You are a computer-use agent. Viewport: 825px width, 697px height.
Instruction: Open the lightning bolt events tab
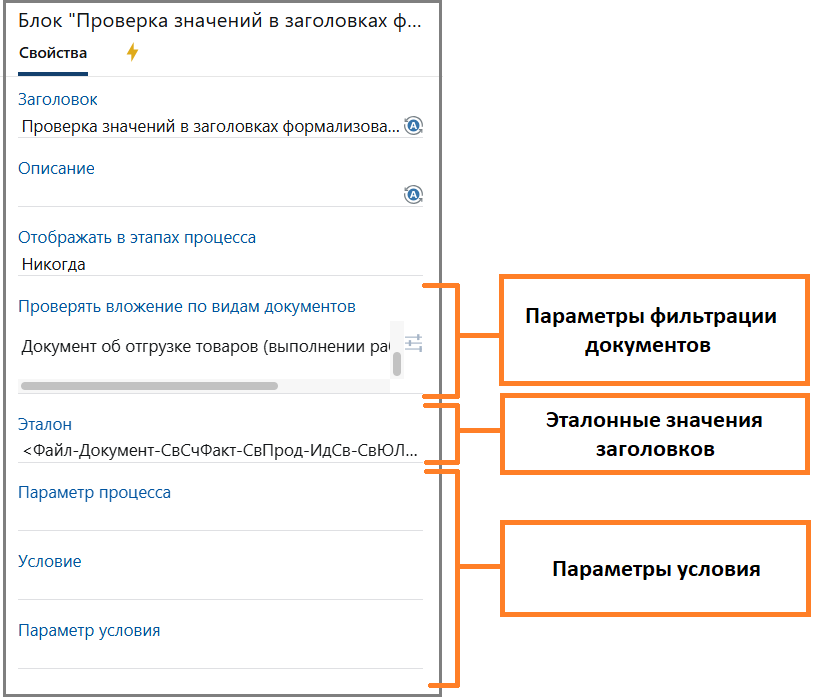click(x=132, y=54)
